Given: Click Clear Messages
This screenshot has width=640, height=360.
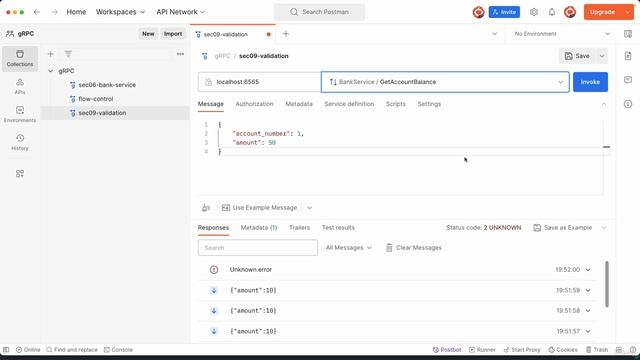Looking at the screenshot, I should [x=413, y=248].
